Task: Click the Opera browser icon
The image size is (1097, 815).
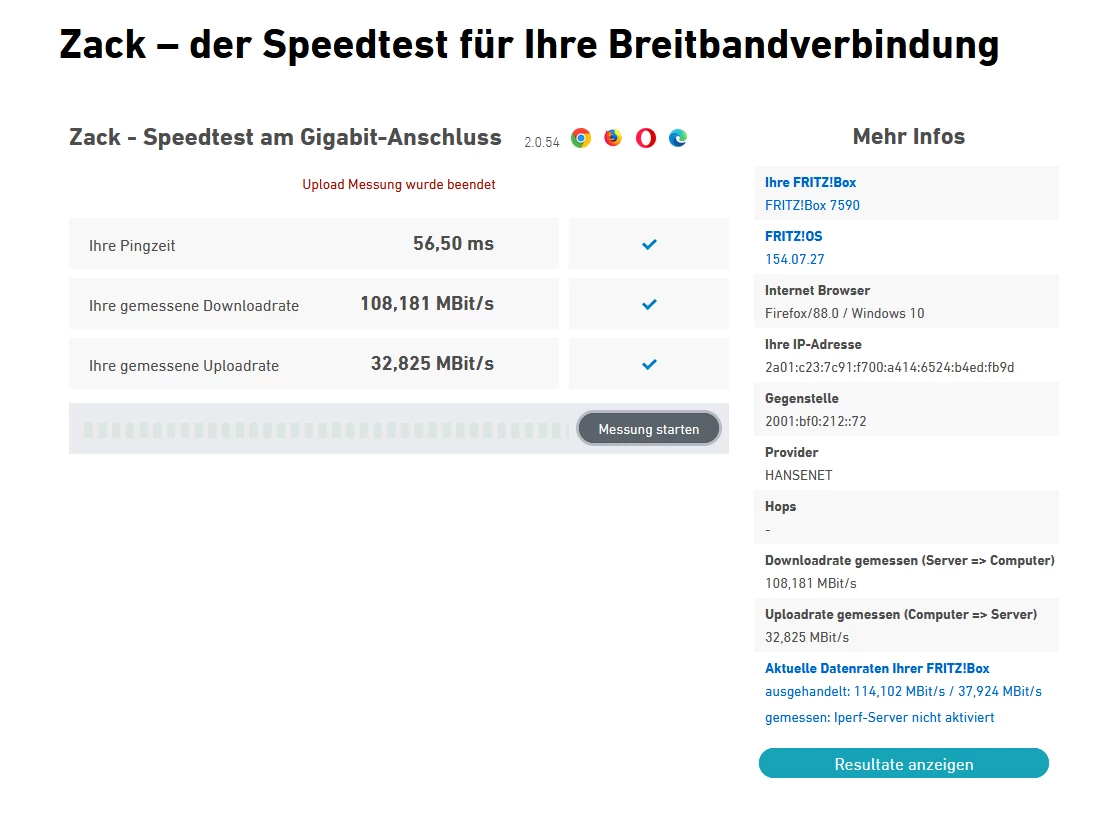Action: pyautogui.click(x=646, y=138)
